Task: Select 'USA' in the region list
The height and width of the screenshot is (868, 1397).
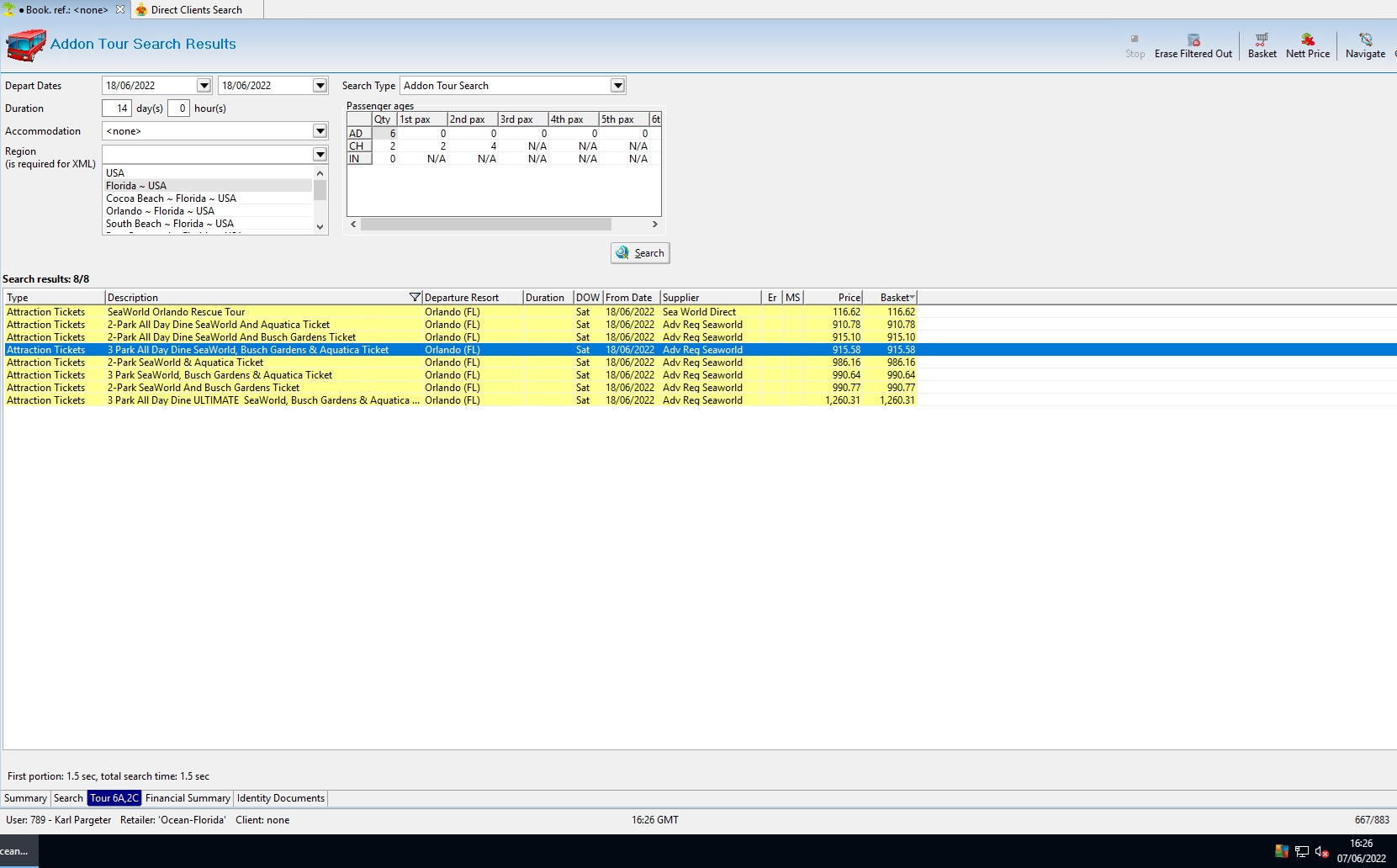Action: click(208, 173)
